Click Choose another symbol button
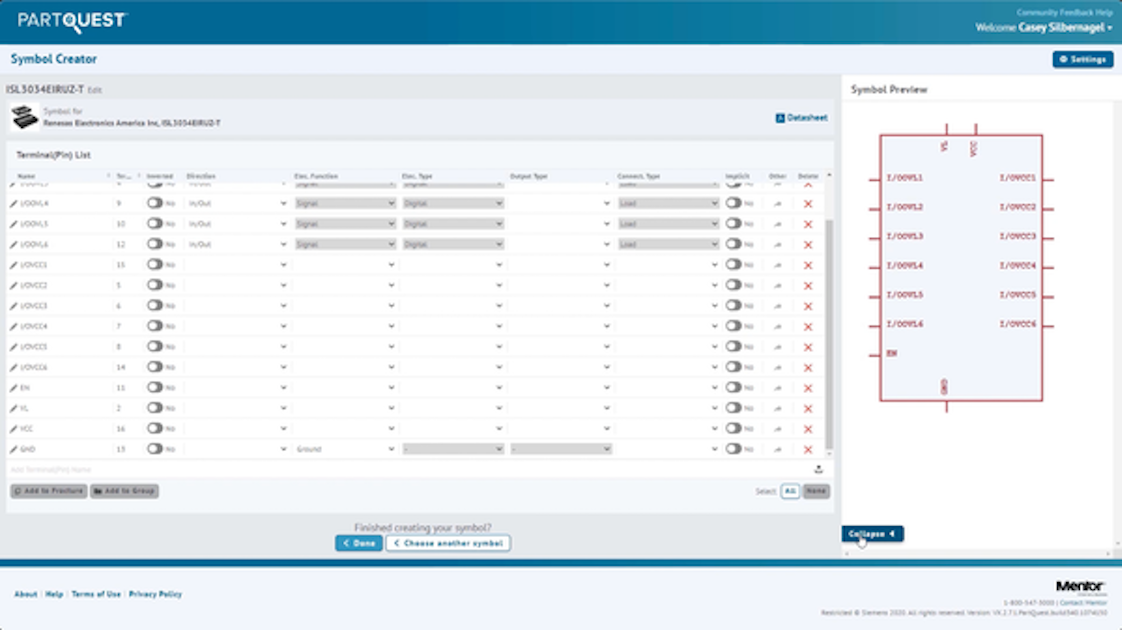This screenshot has width=1122, height=630. 448,543
